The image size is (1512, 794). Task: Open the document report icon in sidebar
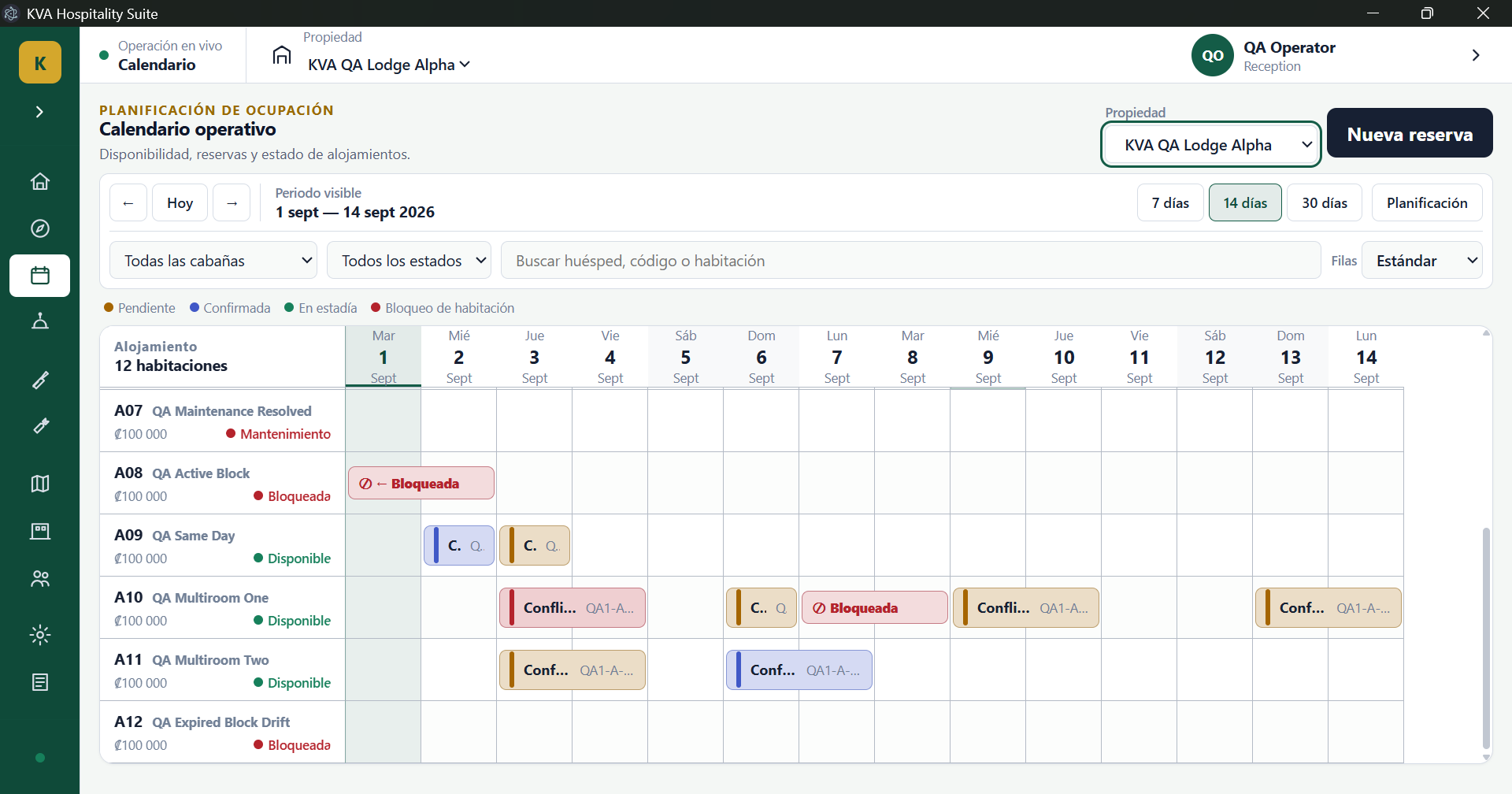coord(40,682)
